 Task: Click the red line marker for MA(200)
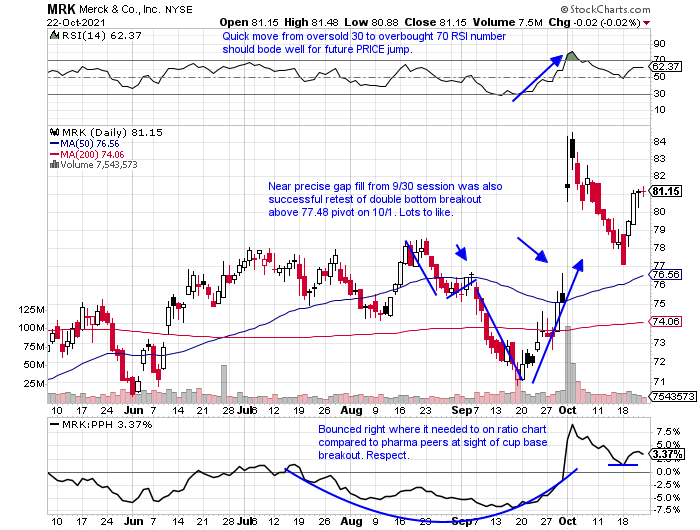click(54, 154)
